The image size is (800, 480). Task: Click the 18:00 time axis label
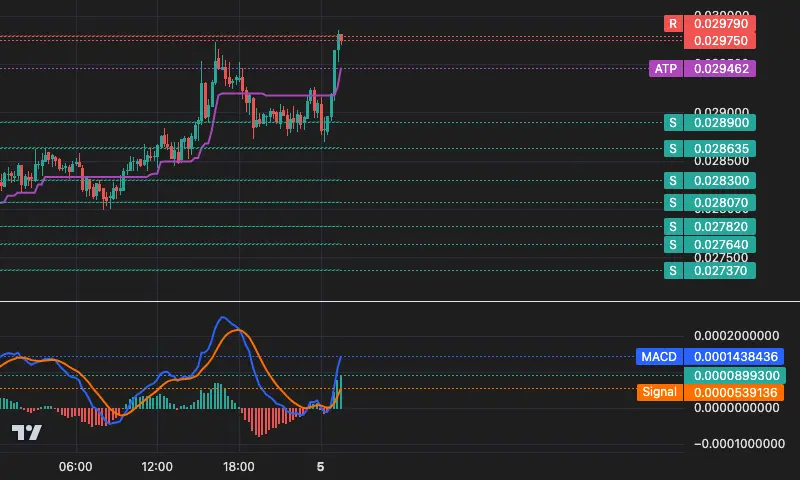pos(238,467)
